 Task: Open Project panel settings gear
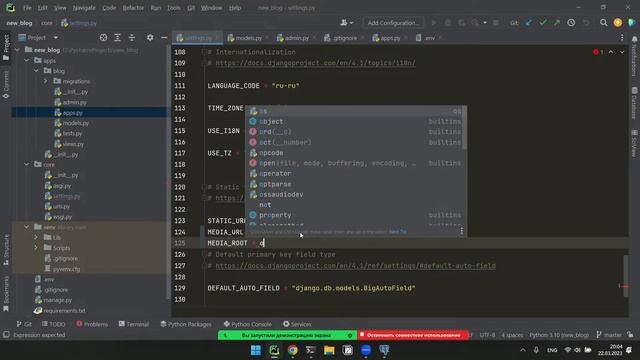[x=150, y=38]
